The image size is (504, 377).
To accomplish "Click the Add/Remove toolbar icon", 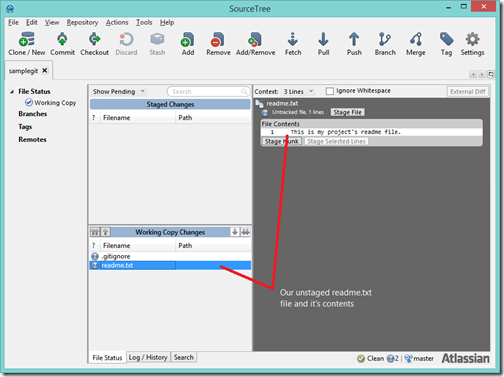I will (255, 39).
